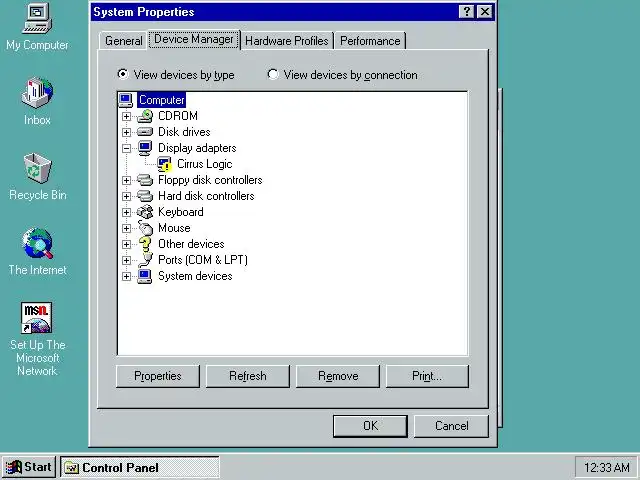Open the Start menu
The image size is (640, 480).
(x=29, y=467)
